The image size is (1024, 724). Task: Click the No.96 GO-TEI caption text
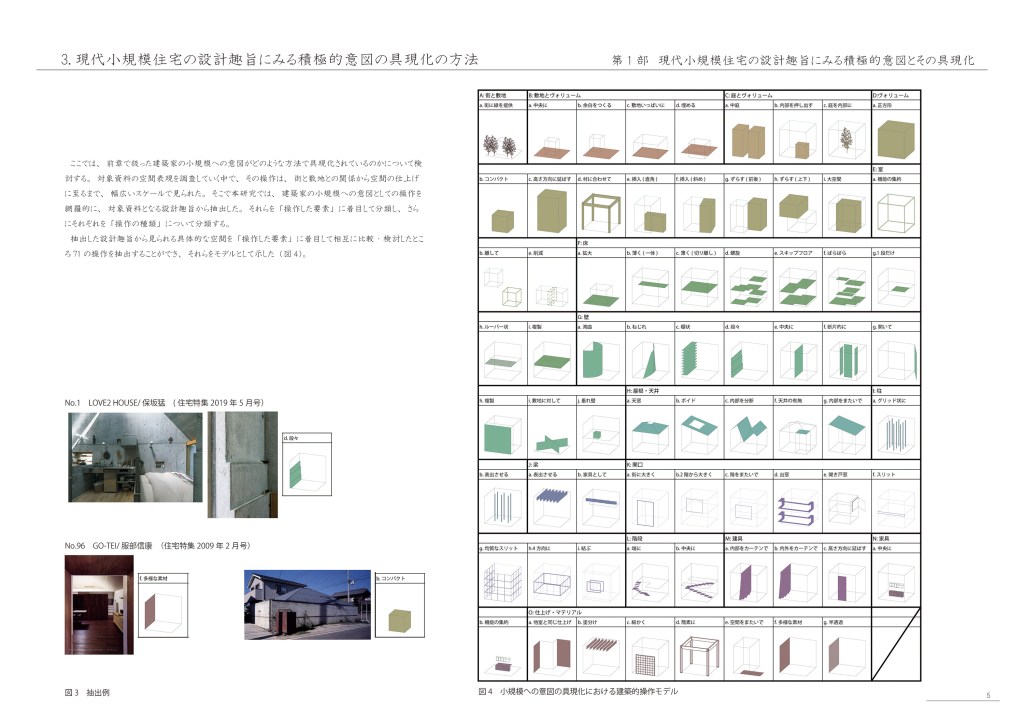pyautogui.click(x=157, y=545)
